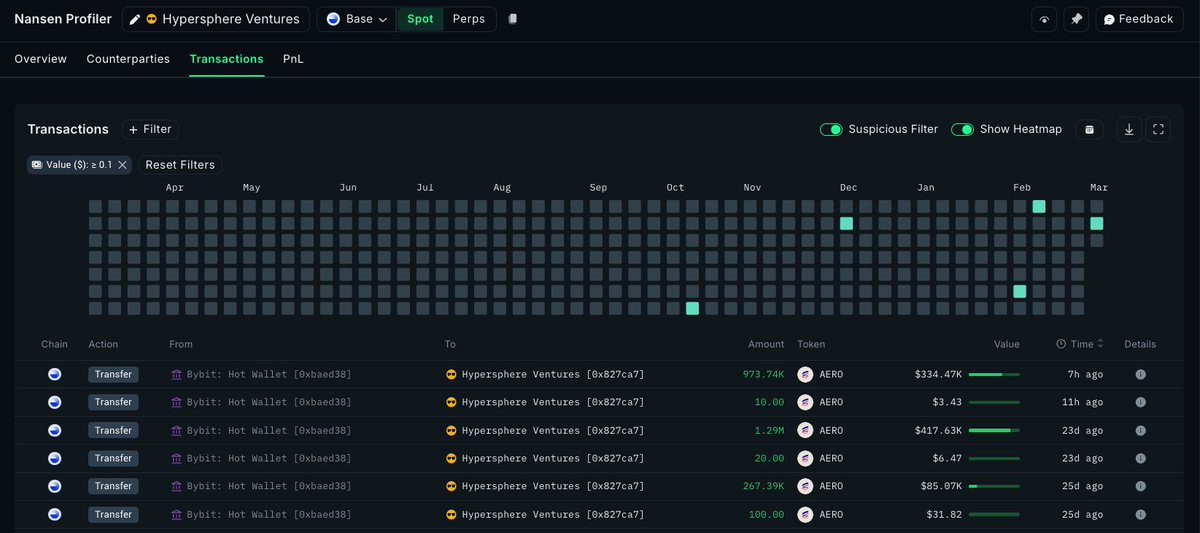
Task: Sort by the Time column header
Action: [1080, 344]
